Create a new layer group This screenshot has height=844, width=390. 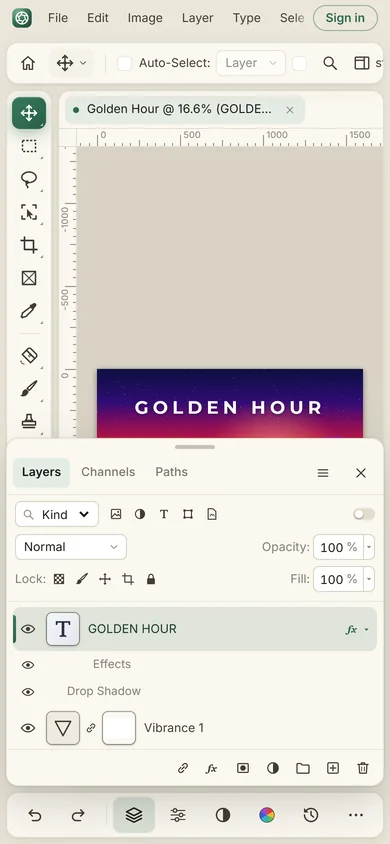point(303,768)
